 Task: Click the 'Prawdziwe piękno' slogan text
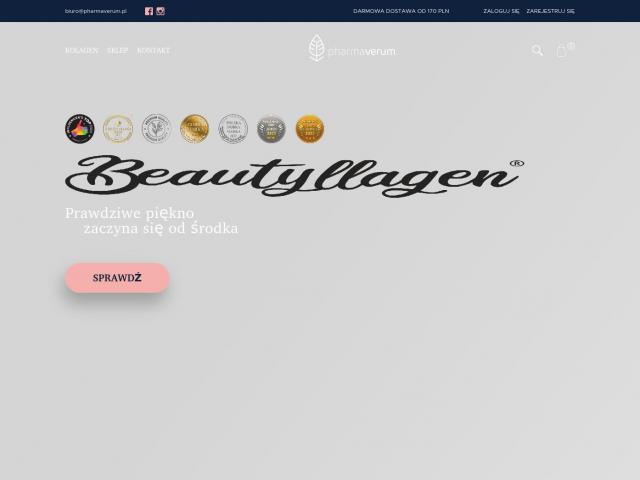129,213
